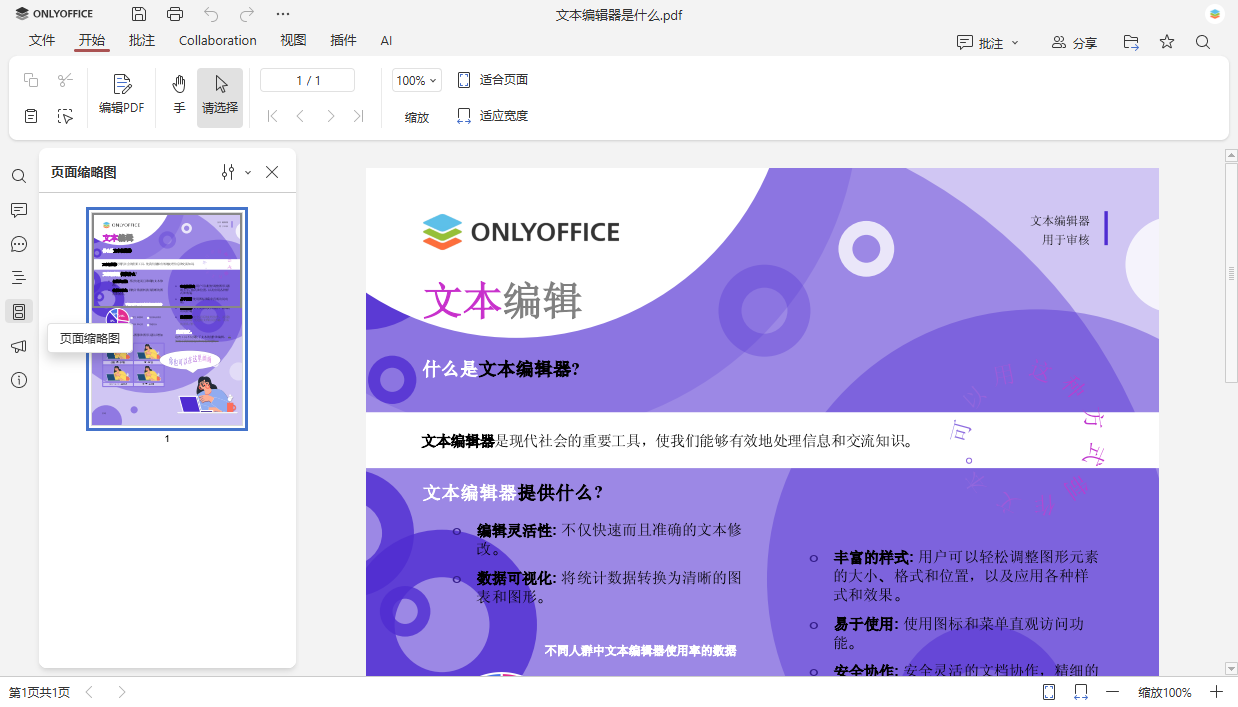Open the 文件 menu

[42, 40]
